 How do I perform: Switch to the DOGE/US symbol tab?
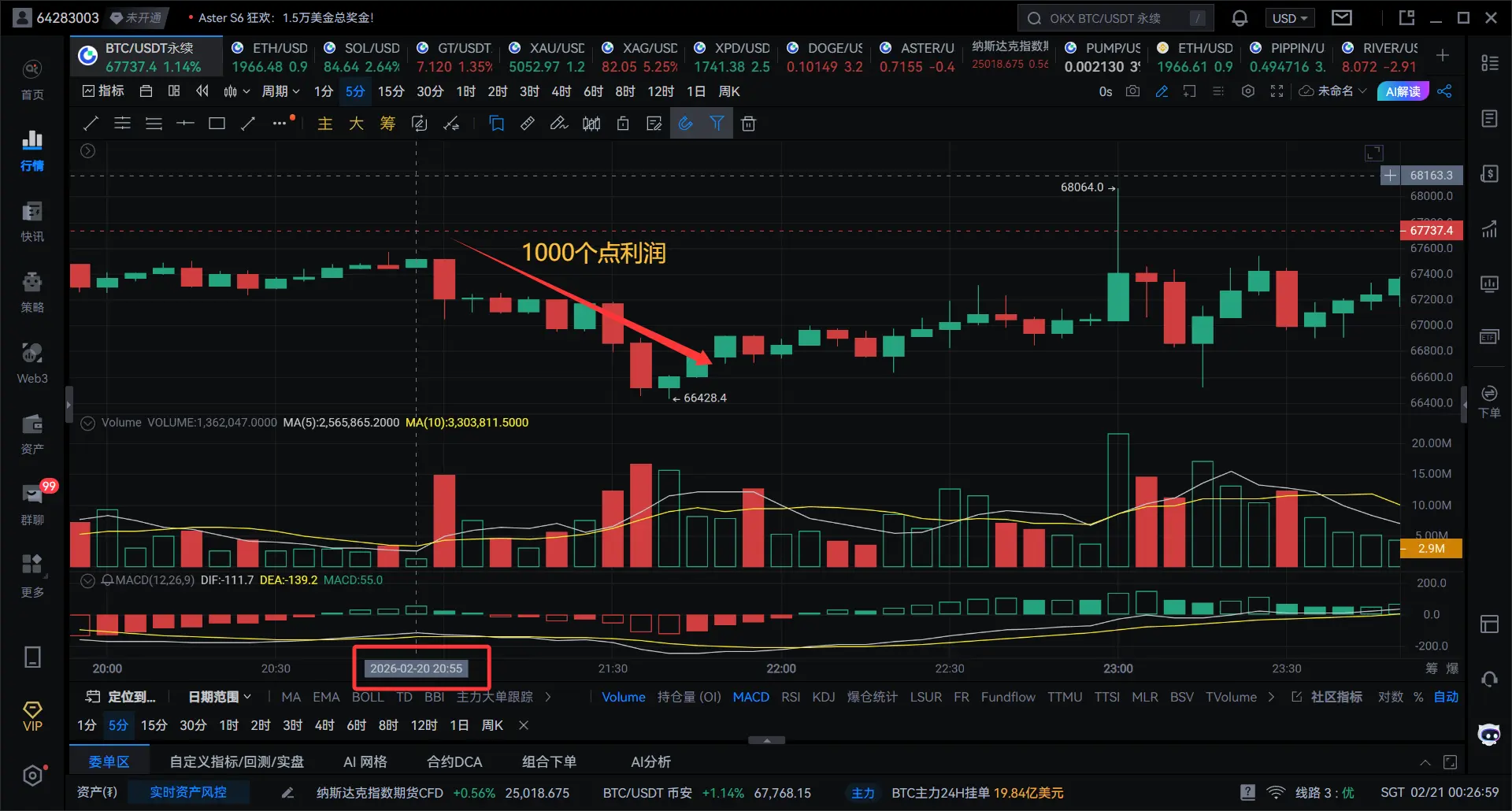[825, 57]
